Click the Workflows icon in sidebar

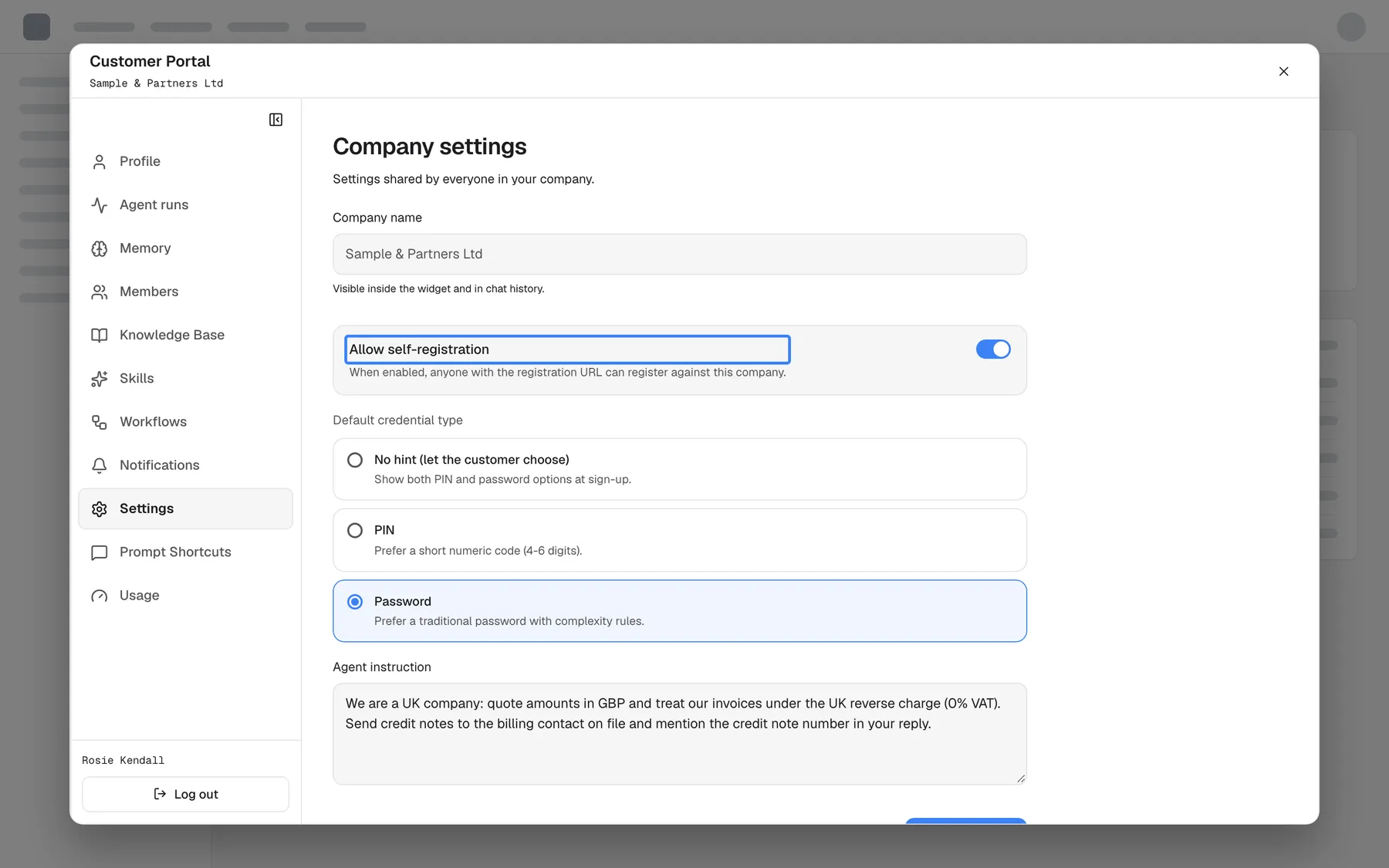click(100, 422)
